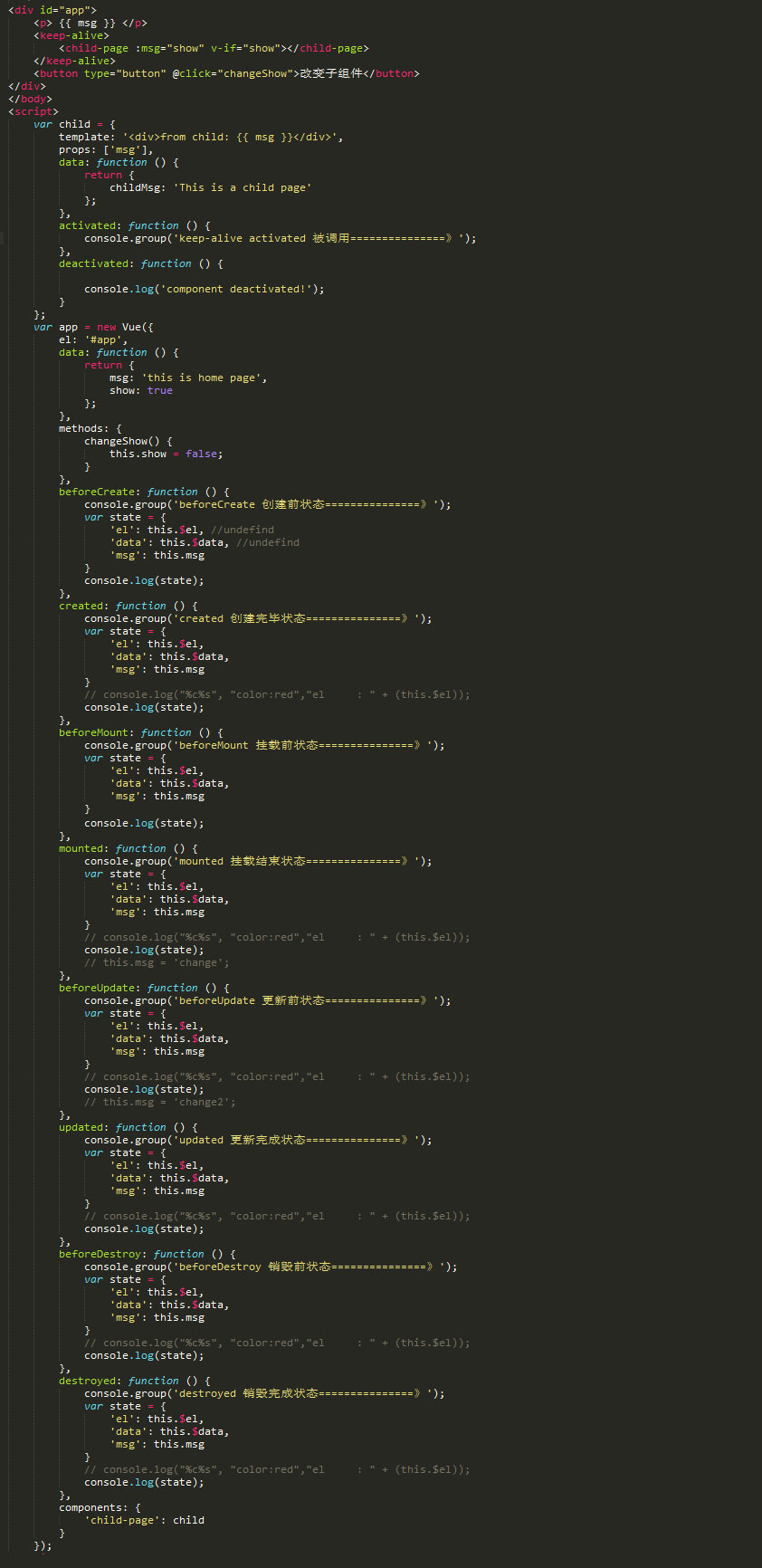Viewport: 762px width, 1568px height.
Task: Click the comment // this.msg = 'change';
Action: [157, 962]
